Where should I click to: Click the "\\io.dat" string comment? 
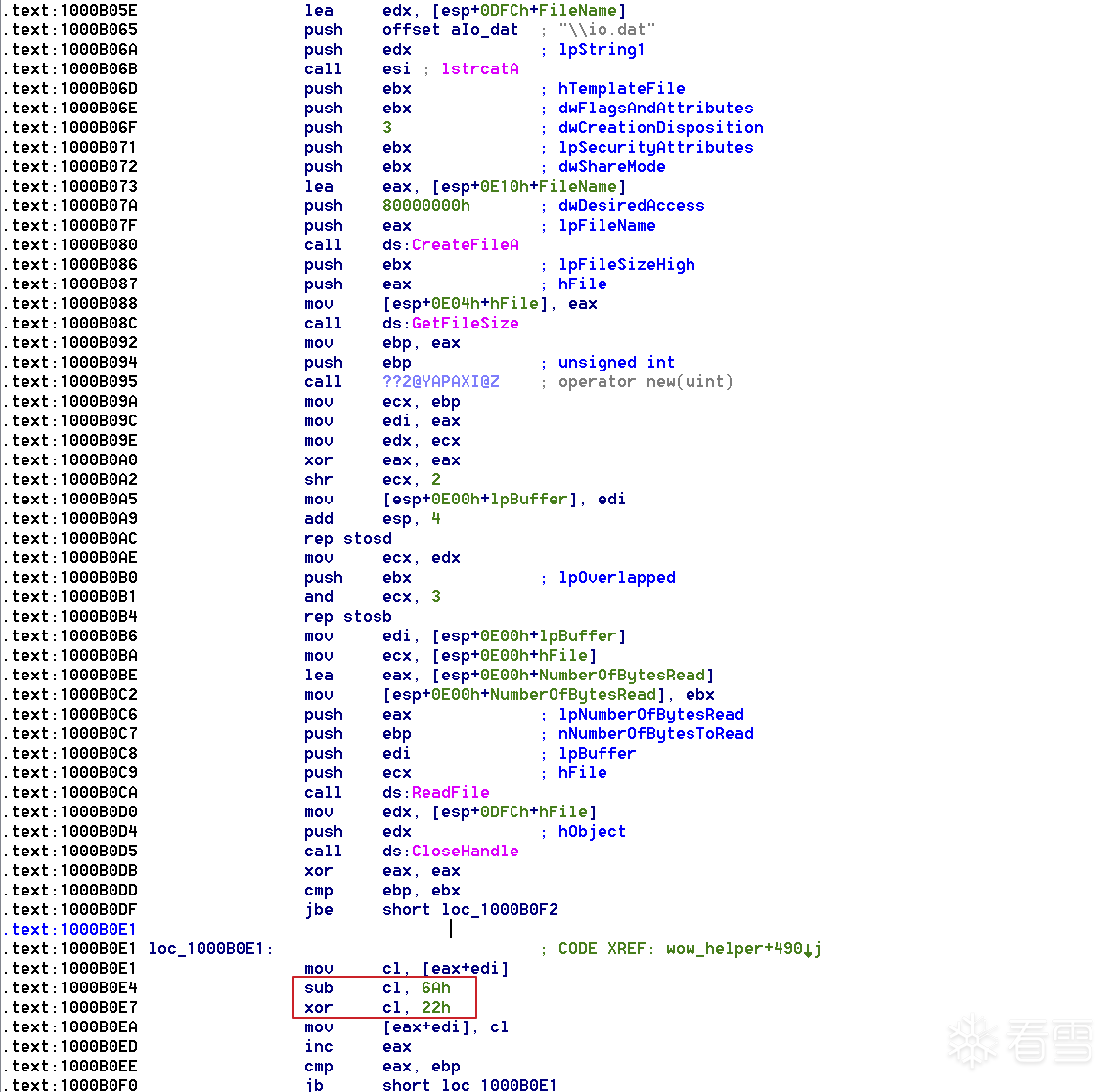606,30
